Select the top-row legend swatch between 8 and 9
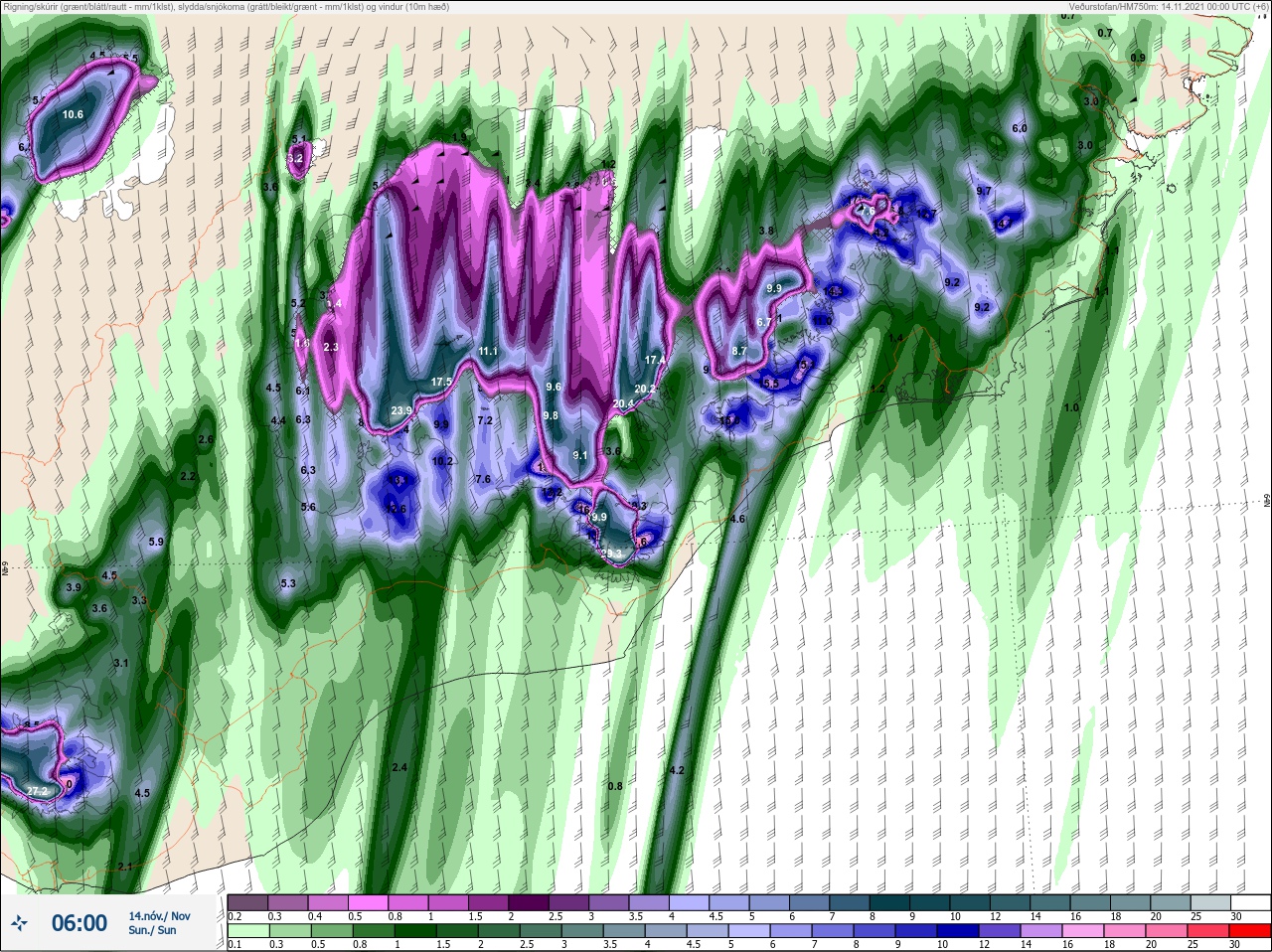Screen dimensions: 1272x952 click(890, 902)
